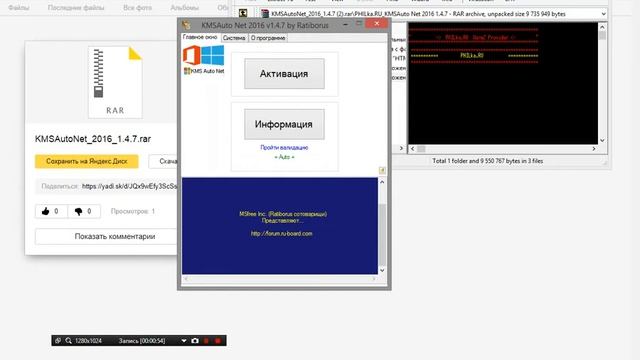Click the RAR file thumbnail
The image size is (640, 360).
(x=115, y=82)
